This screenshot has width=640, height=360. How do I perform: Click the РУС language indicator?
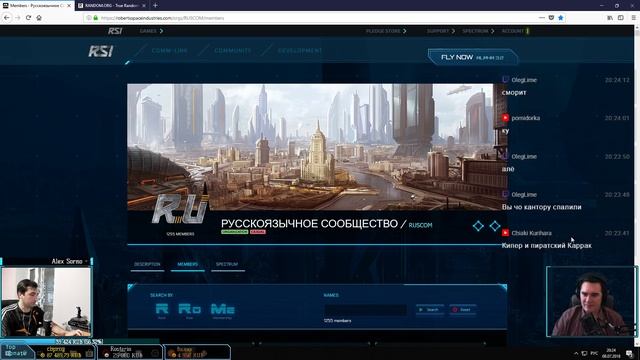tap(594, 353)
